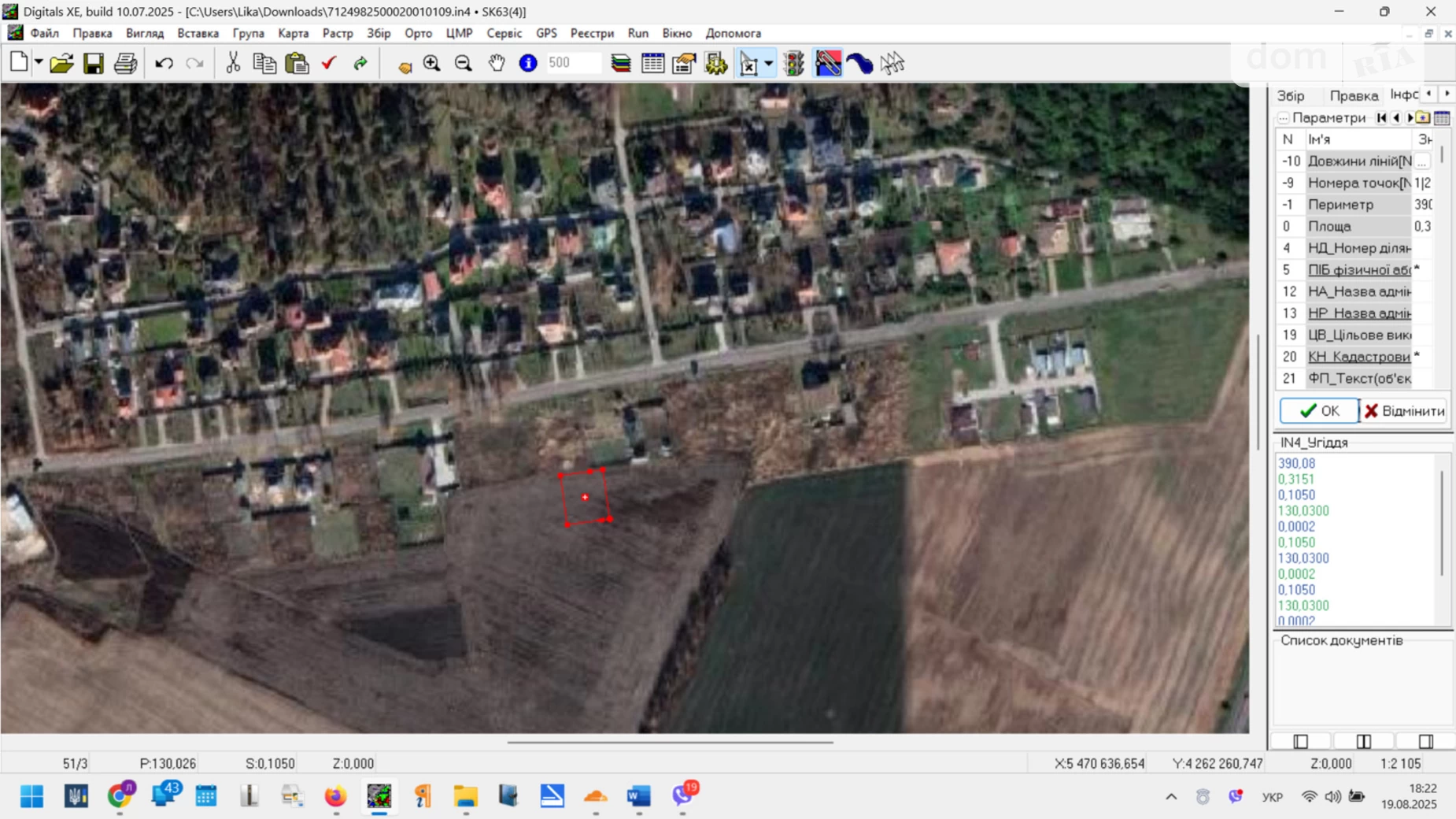Select the Pan hand tool

tap(496, 63)
